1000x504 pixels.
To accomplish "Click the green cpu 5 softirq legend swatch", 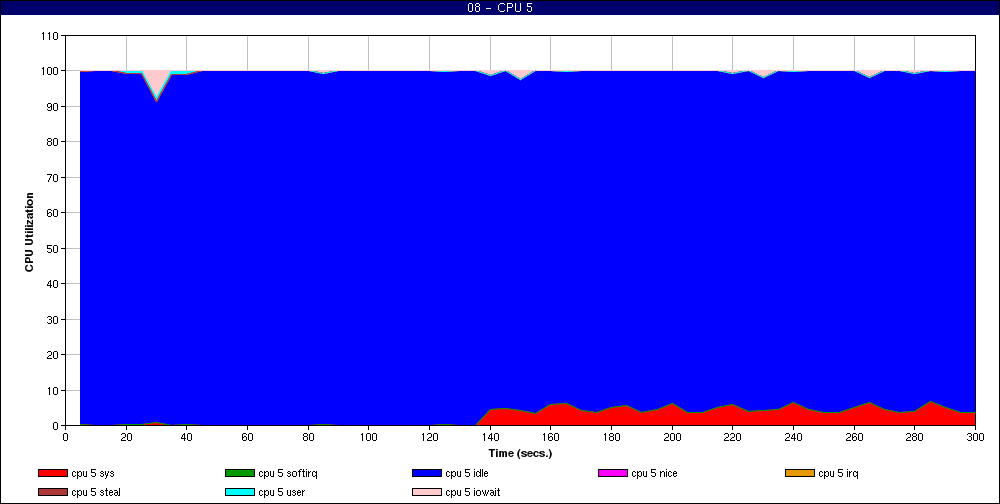I will pos(239,473).
